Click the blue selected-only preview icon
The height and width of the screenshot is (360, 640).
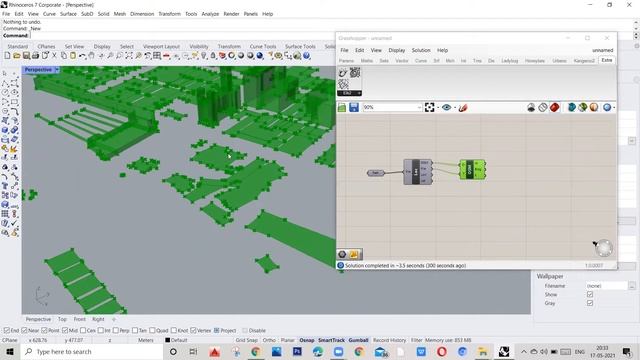pos(571,107)
